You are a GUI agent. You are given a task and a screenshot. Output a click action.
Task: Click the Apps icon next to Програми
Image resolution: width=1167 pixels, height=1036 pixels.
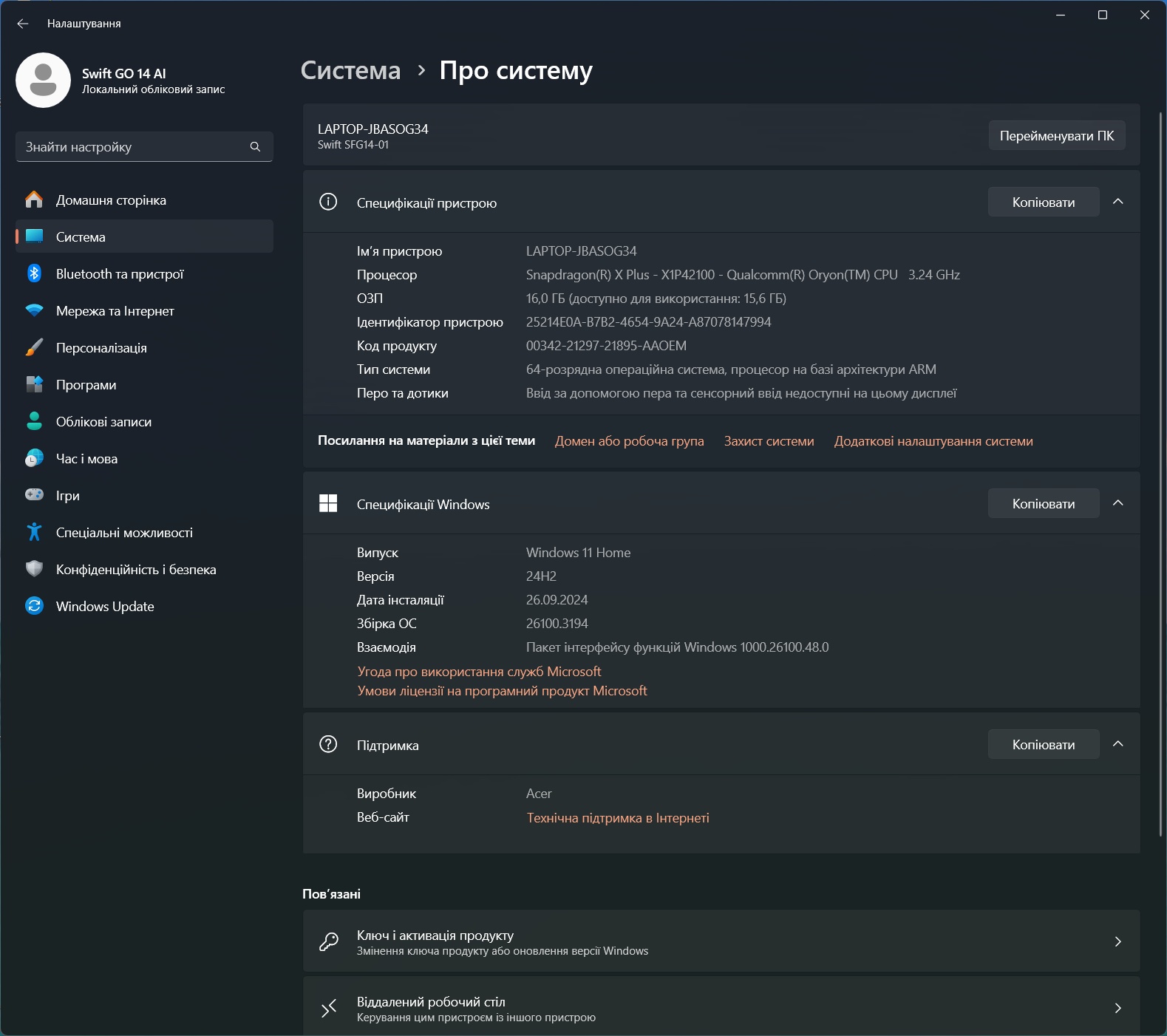coord(34,384)
